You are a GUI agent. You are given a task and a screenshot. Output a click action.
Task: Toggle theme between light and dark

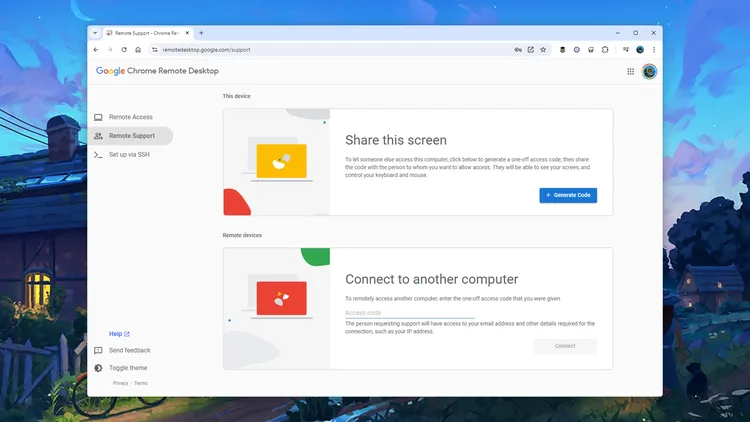(x=129, y=368)
